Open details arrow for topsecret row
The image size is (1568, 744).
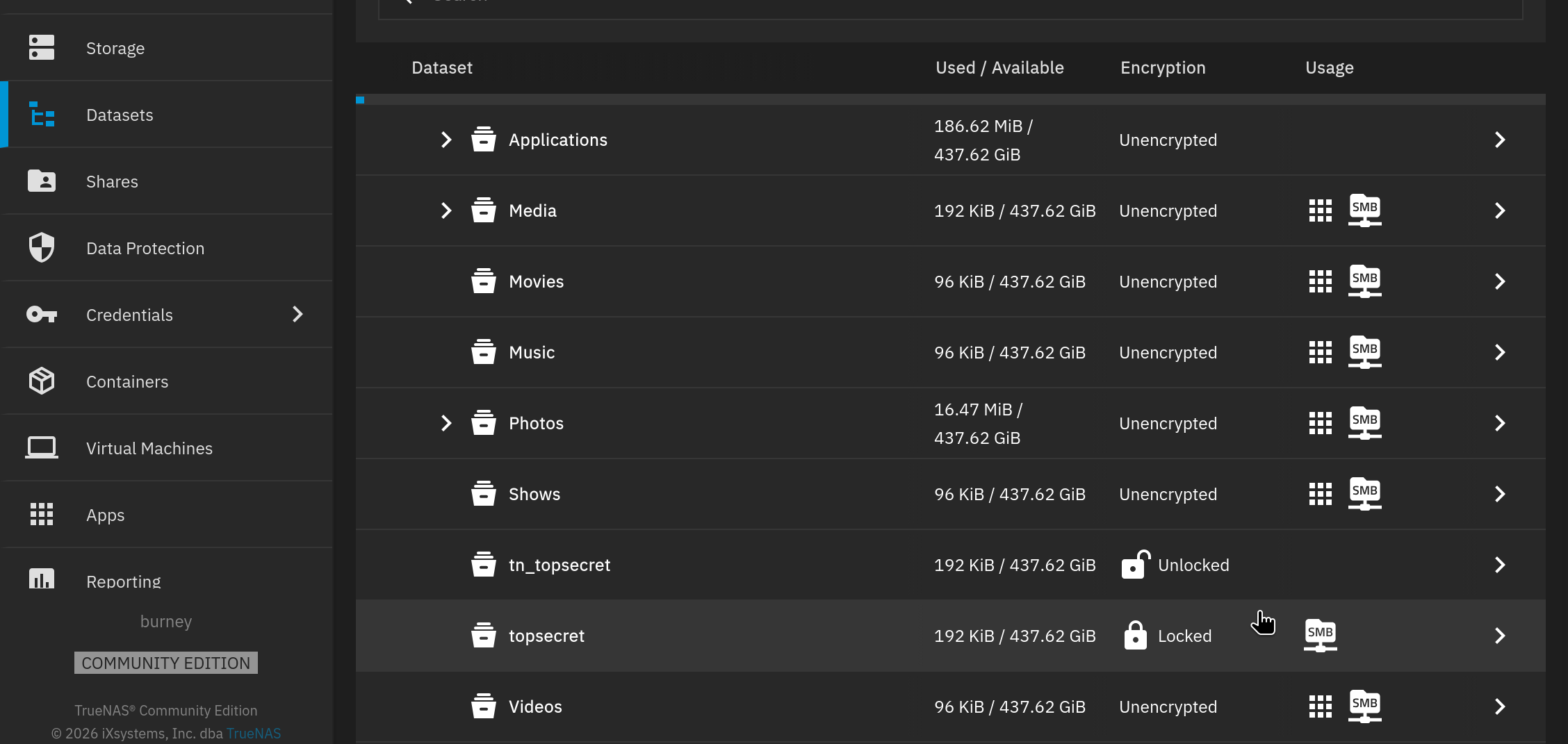pyautogui.click(x=1500, y=636)
